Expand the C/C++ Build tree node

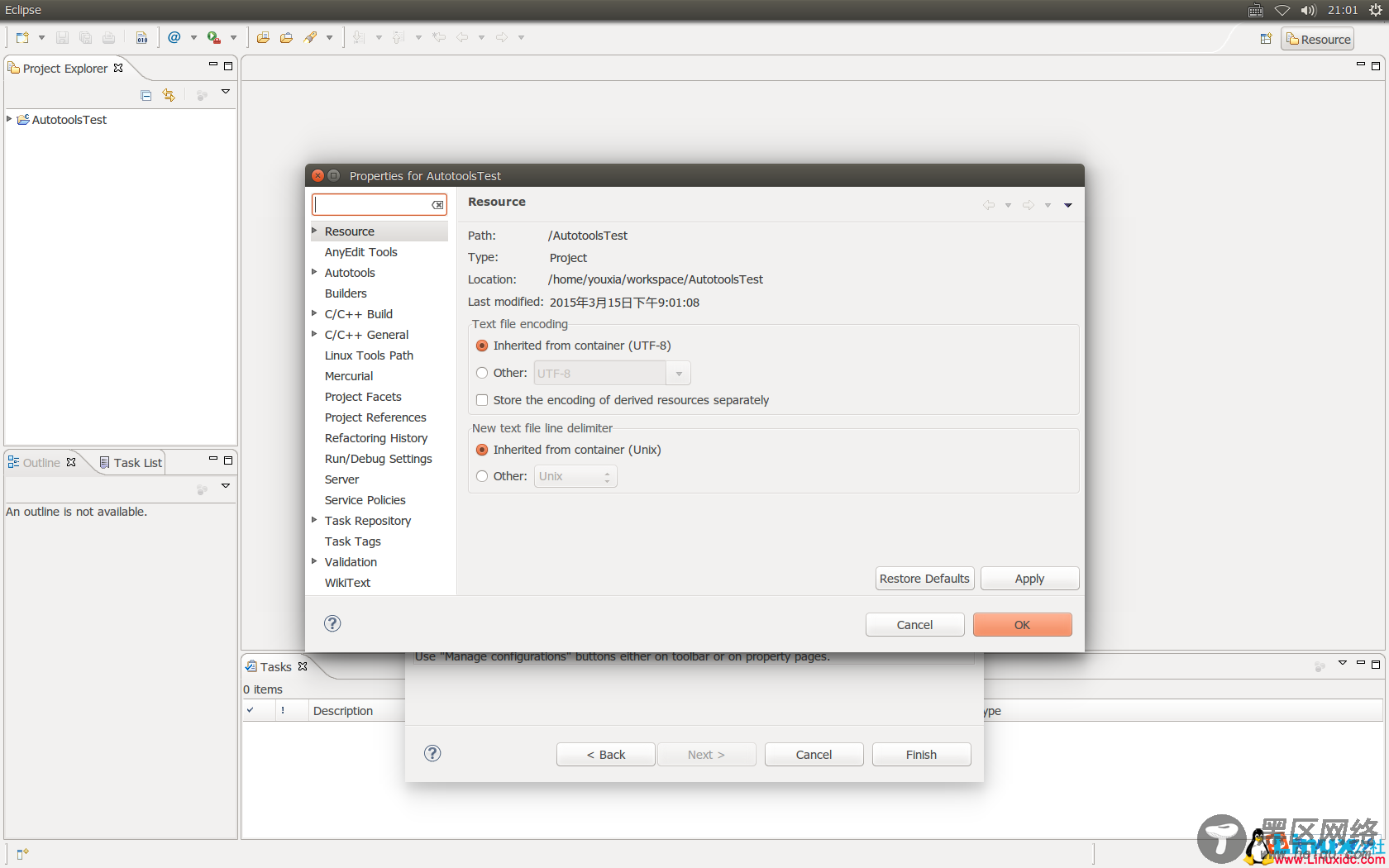314,313
